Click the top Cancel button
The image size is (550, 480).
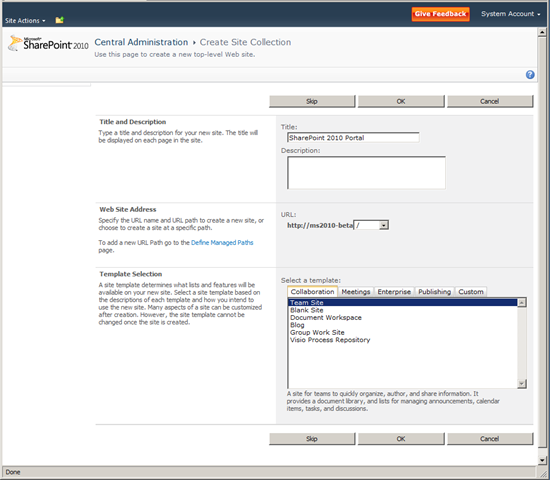pos(490,101)
